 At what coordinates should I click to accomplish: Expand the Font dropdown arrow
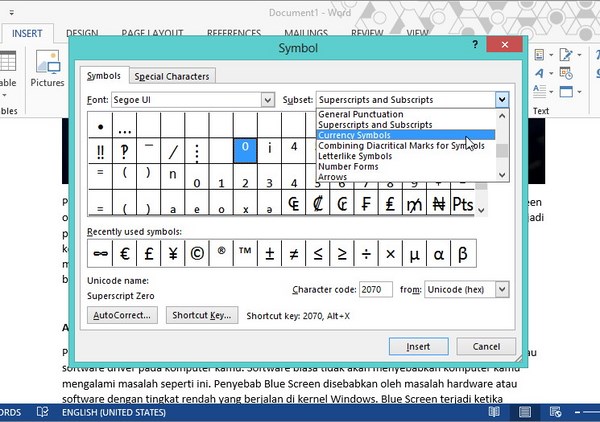[268, 100]
